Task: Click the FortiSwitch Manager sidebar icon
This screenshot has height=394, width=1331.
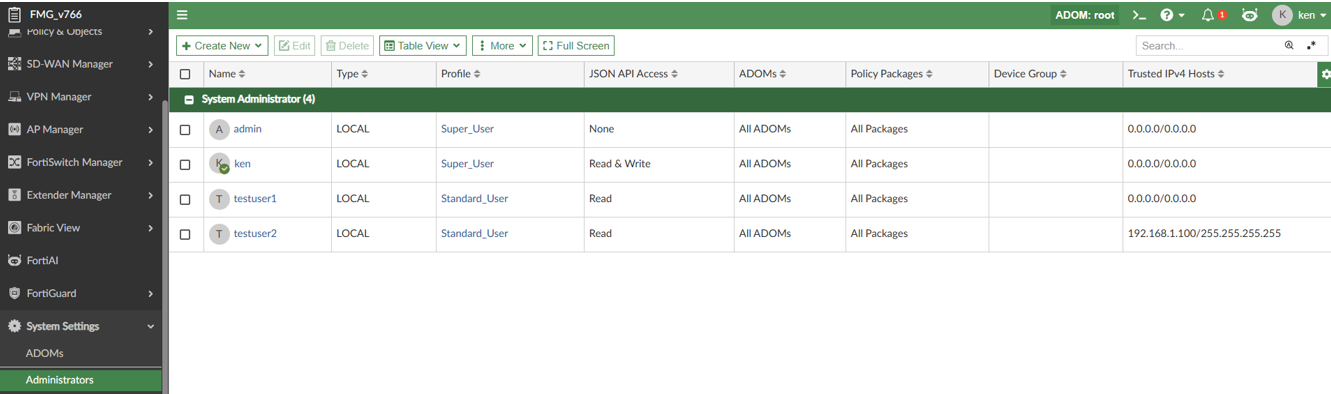Action: 14,162
